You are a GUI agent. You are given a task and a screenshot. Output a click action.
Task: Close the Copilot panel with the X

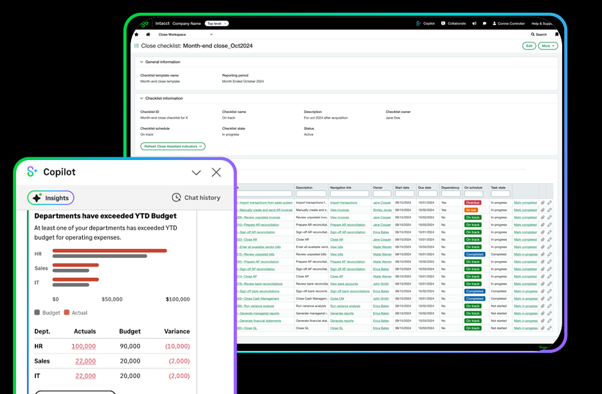[216, 172]
